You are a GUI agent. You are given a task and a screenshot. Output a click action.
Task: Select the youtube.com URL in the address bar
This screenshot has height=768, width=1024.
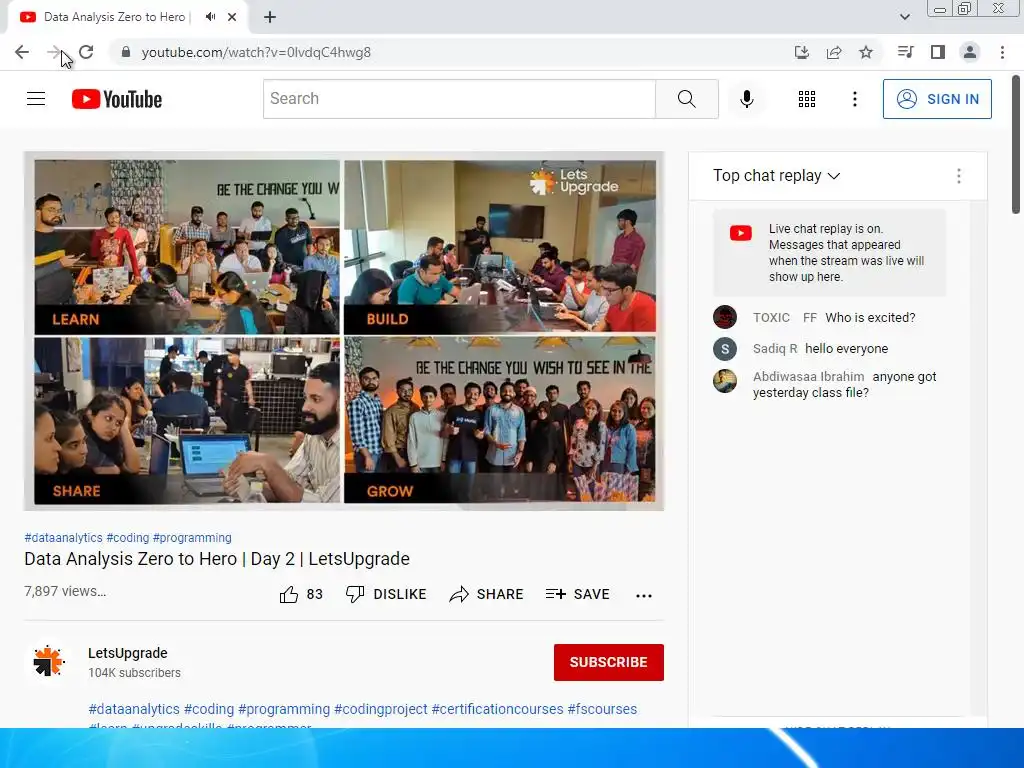tap(256, 52)
